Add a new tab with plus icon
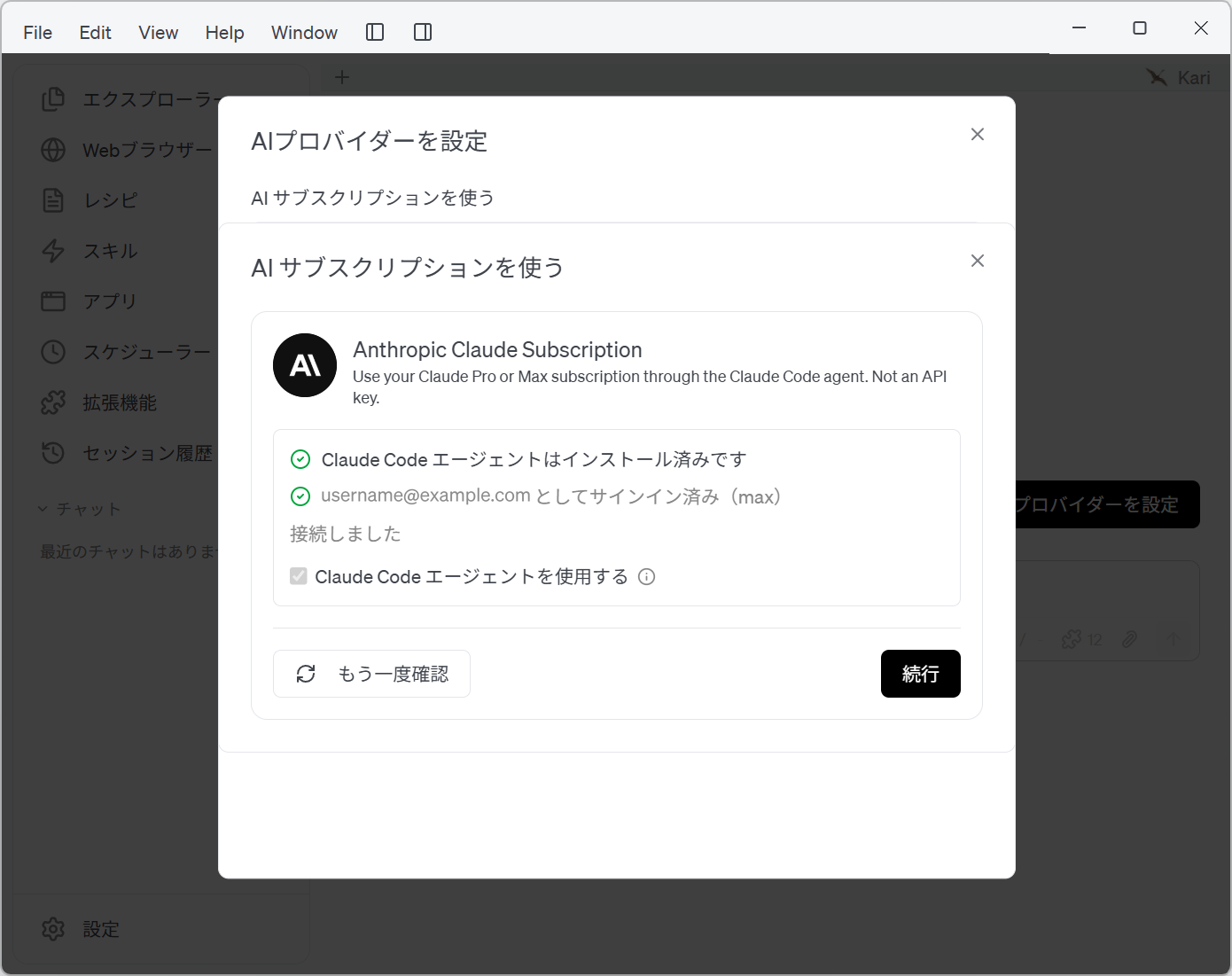The height and width of the screenshot is (976, 1232). [342, 77]
